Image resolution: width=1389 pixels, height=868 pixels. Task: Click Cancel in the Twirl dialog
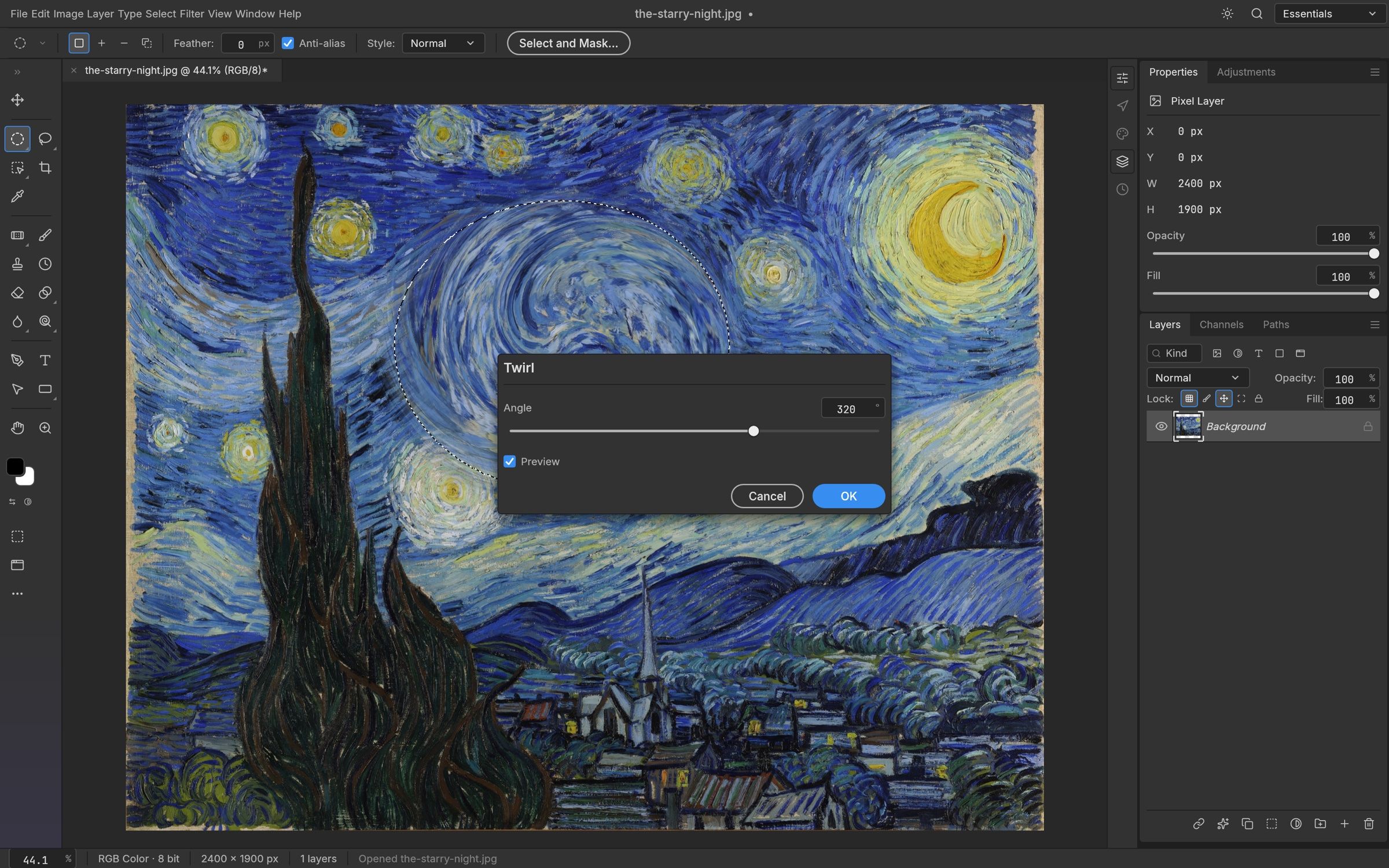(x=767, y=496)
